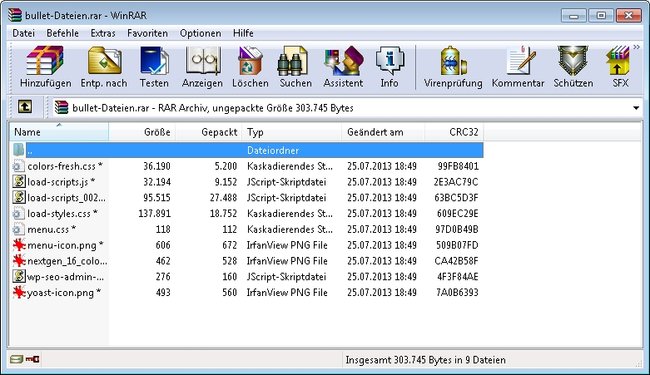The image size is (650, 375).
Task: Click the key password icon in status bar
Action: pyautogui.click(x=33, y=359)
